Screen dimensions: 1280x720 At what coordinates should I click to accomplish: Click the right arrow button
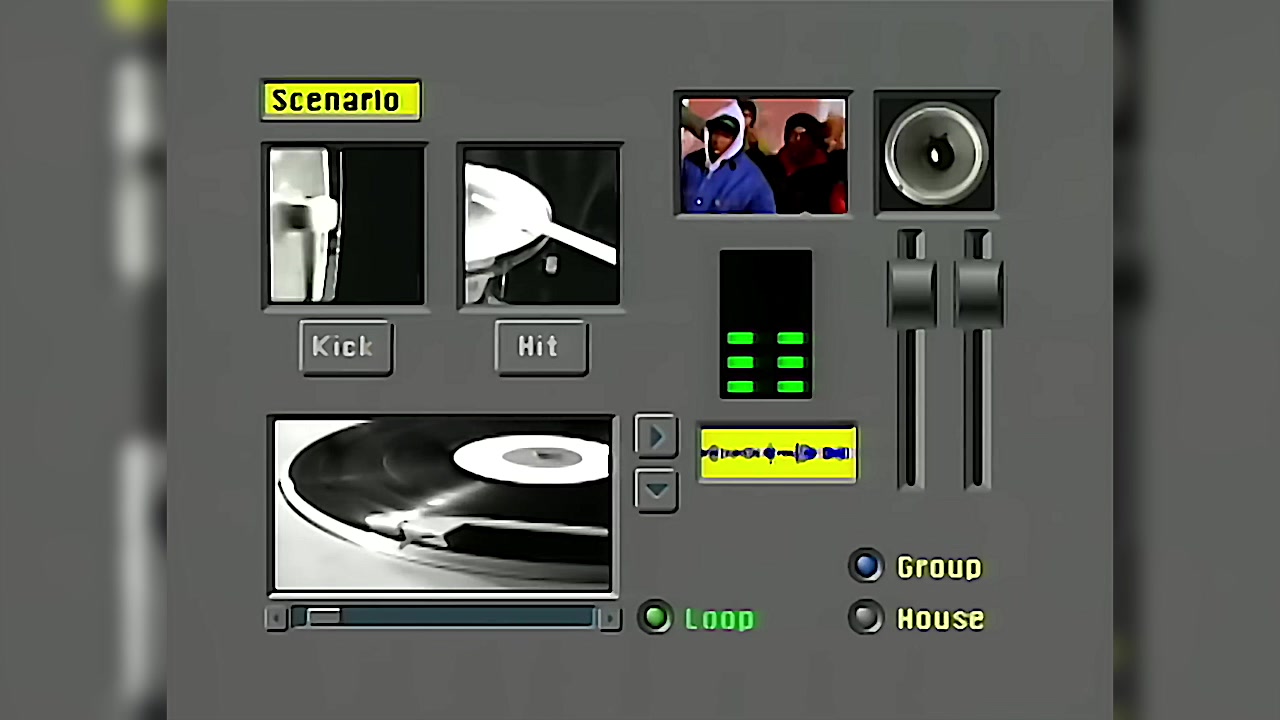pos(656,437)
